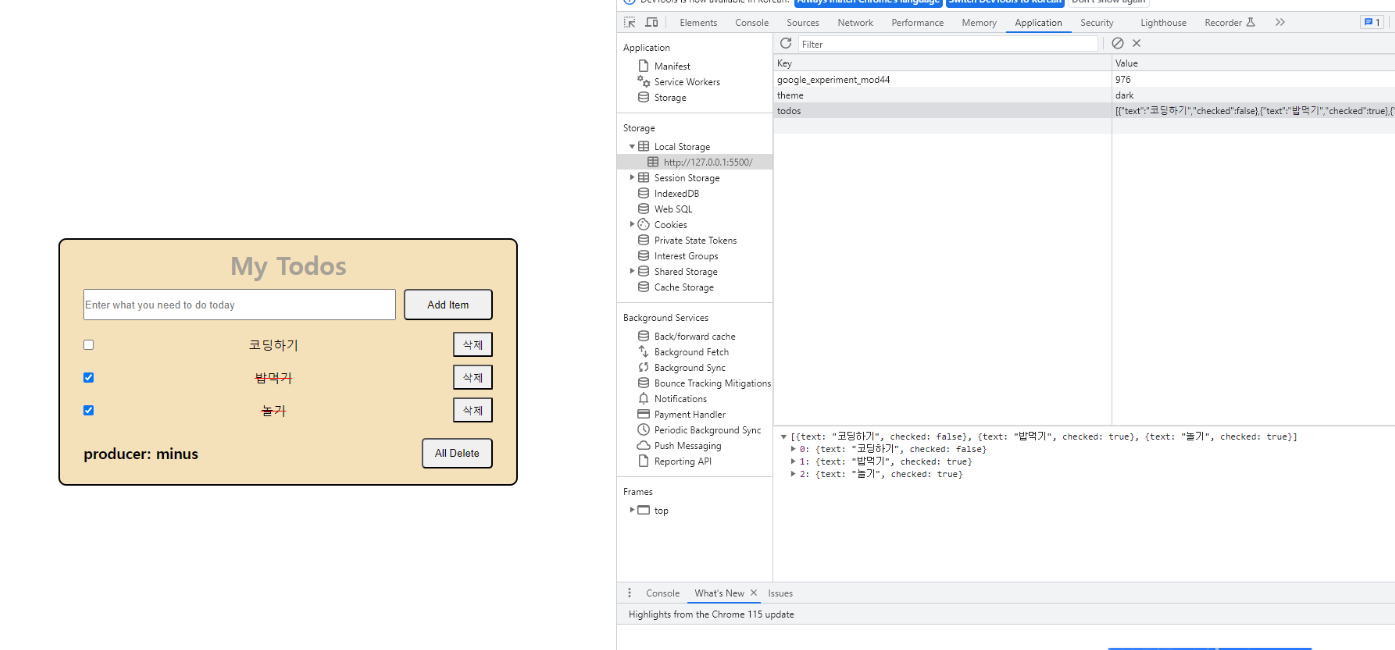
Task: Select Web SQL in the Storage section
Action: tap(673, 209)
